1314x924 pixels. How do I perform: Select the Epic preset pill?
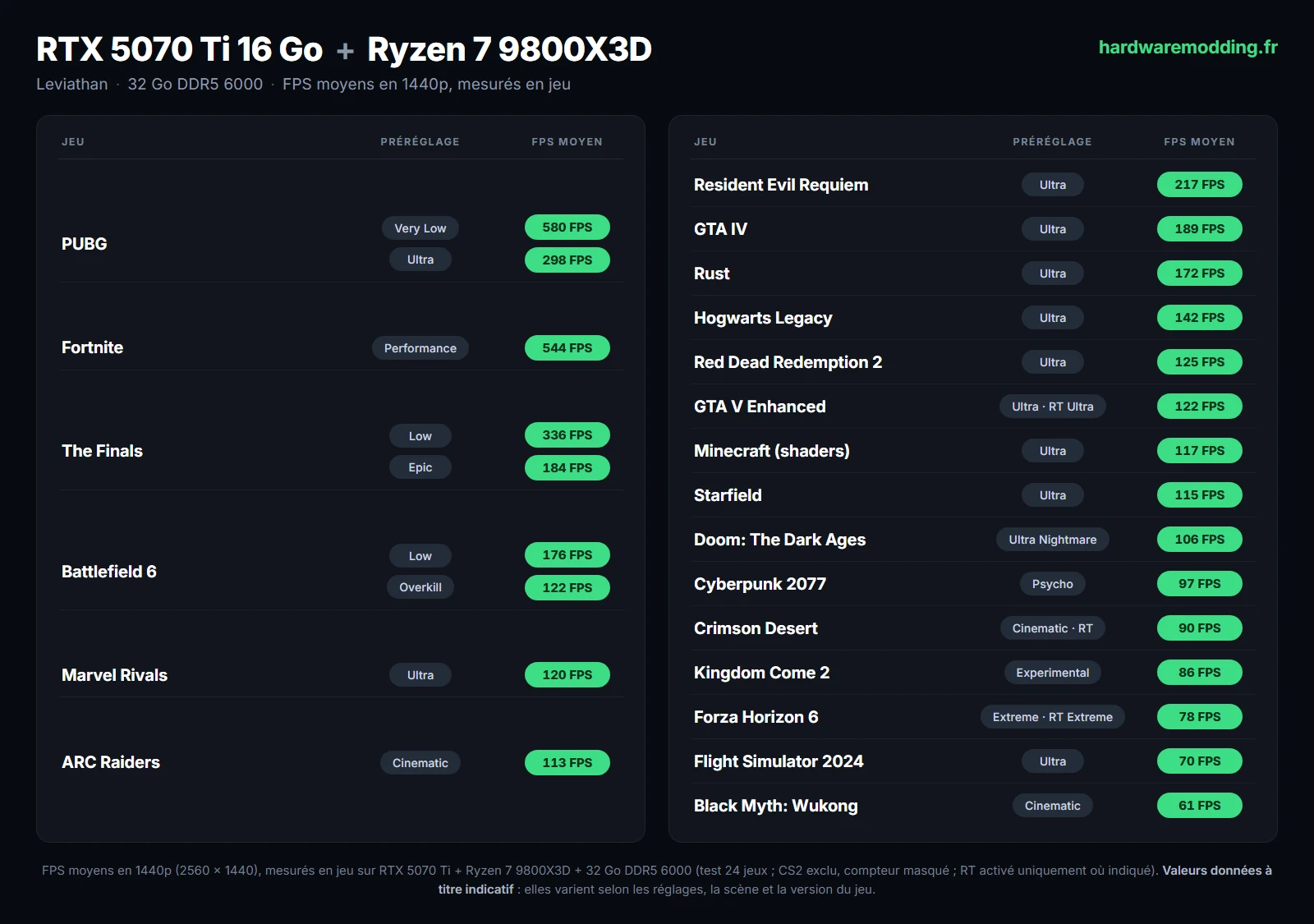(420, 467)
